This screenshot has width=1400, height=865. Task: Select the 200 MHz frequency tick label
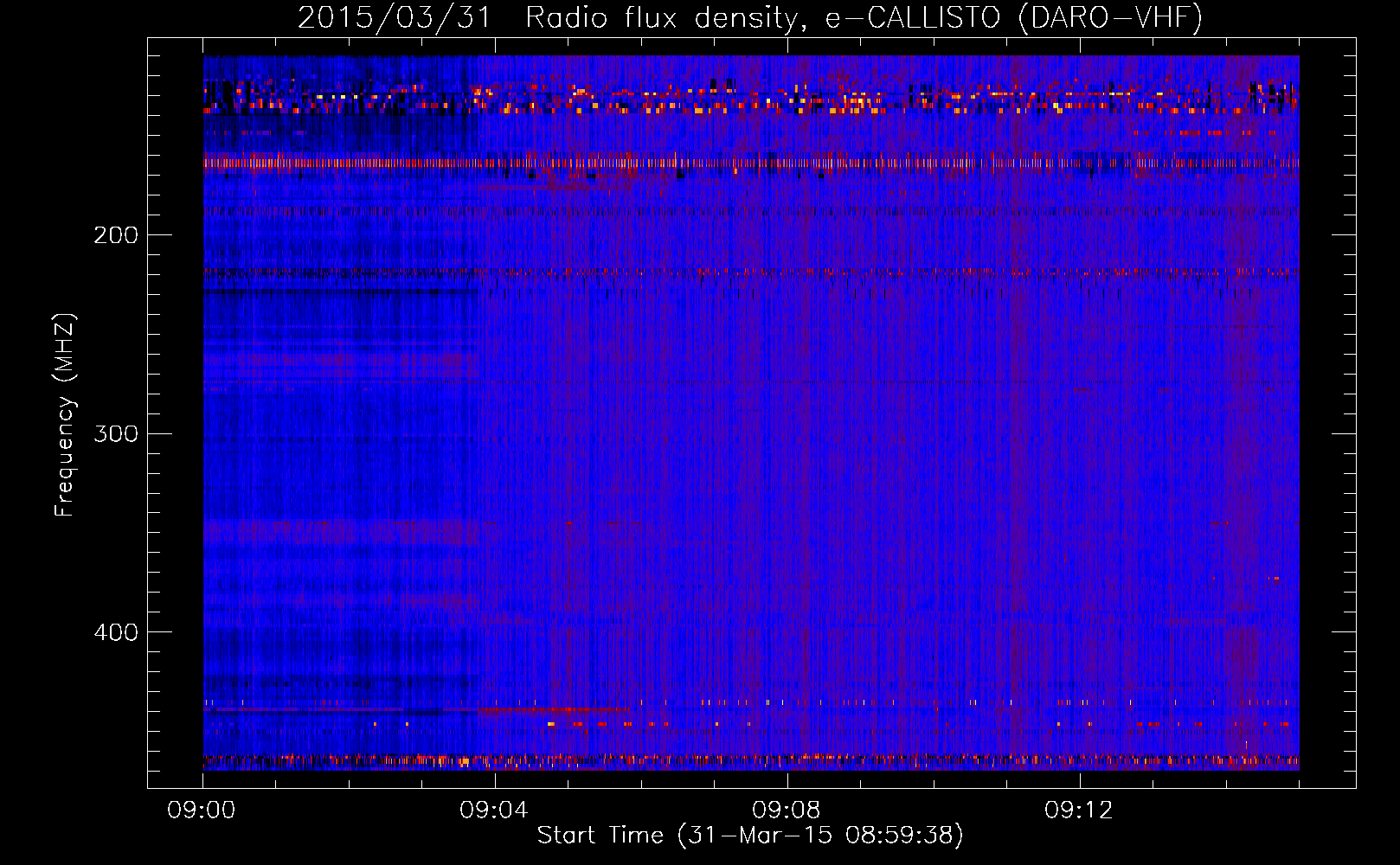point(116,235)
